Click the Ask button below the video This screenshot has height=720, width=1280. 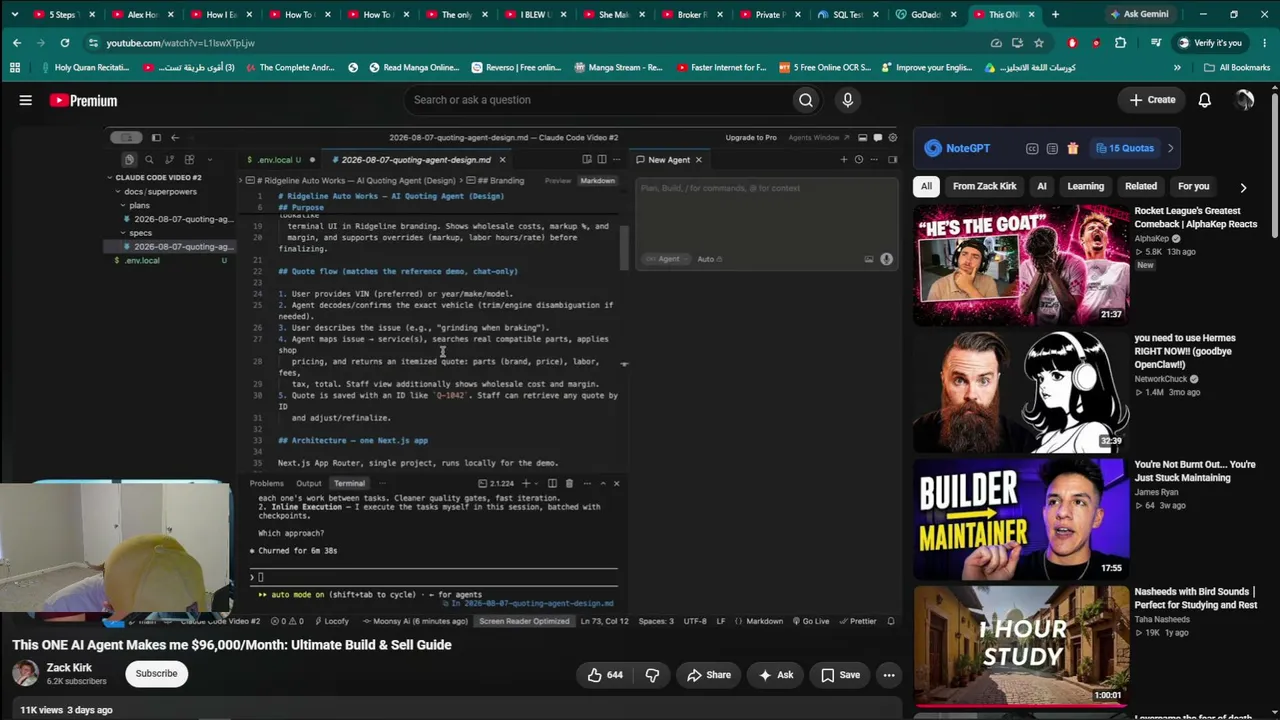click(776, 675)
